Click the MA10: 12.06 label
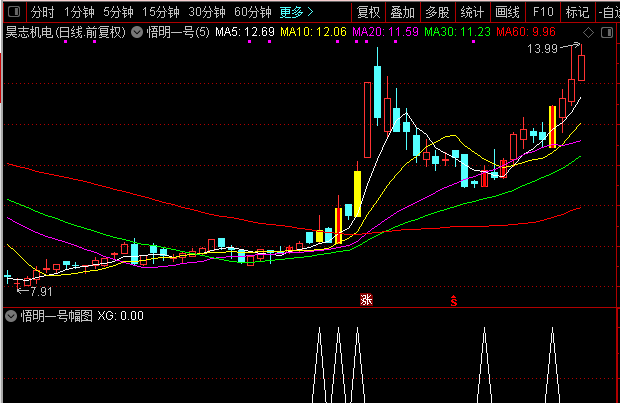The image size is (620, 403). 313,32
